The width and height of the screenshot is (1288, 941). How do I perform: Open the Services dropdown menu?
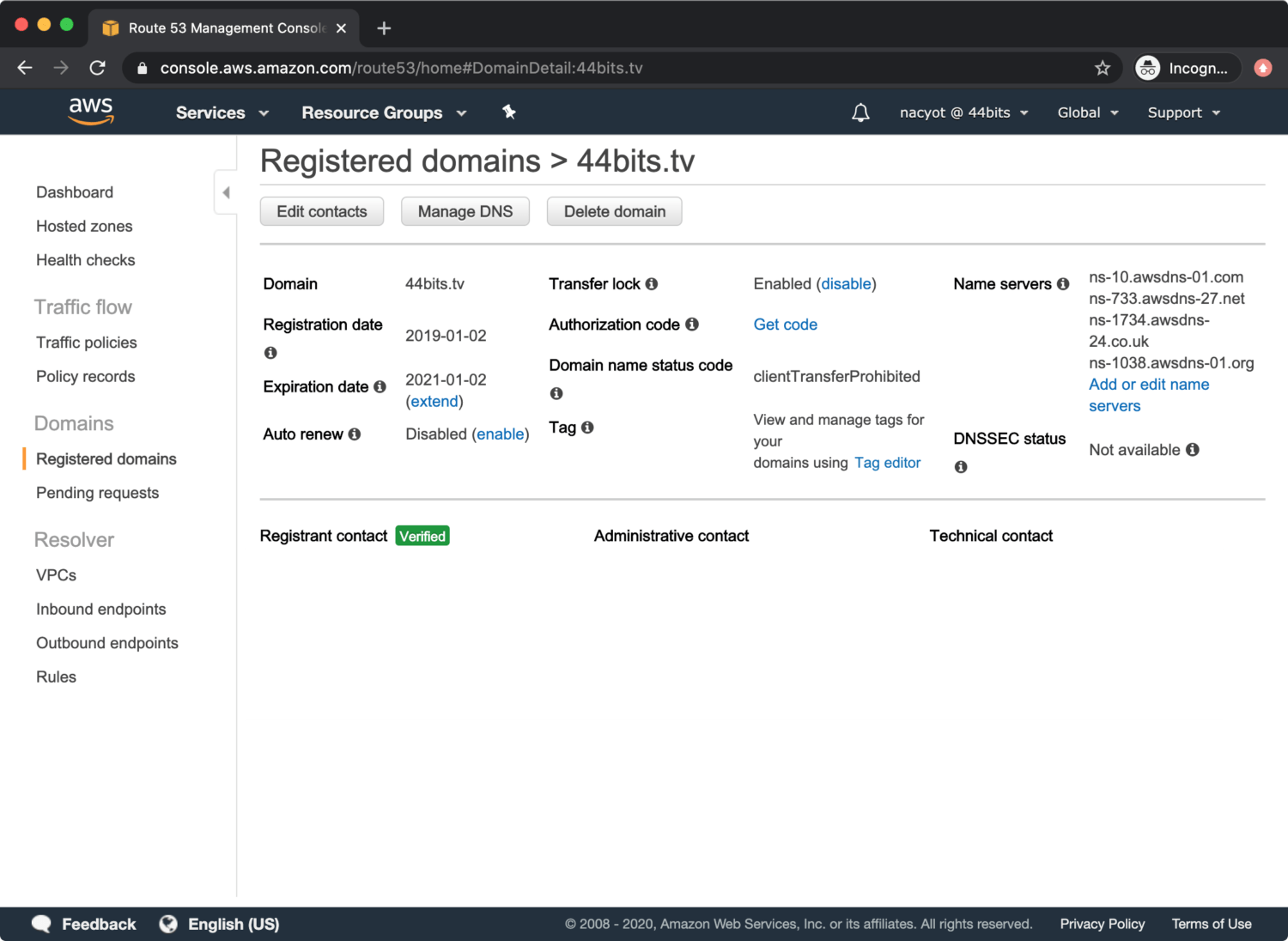coord(222,112)
